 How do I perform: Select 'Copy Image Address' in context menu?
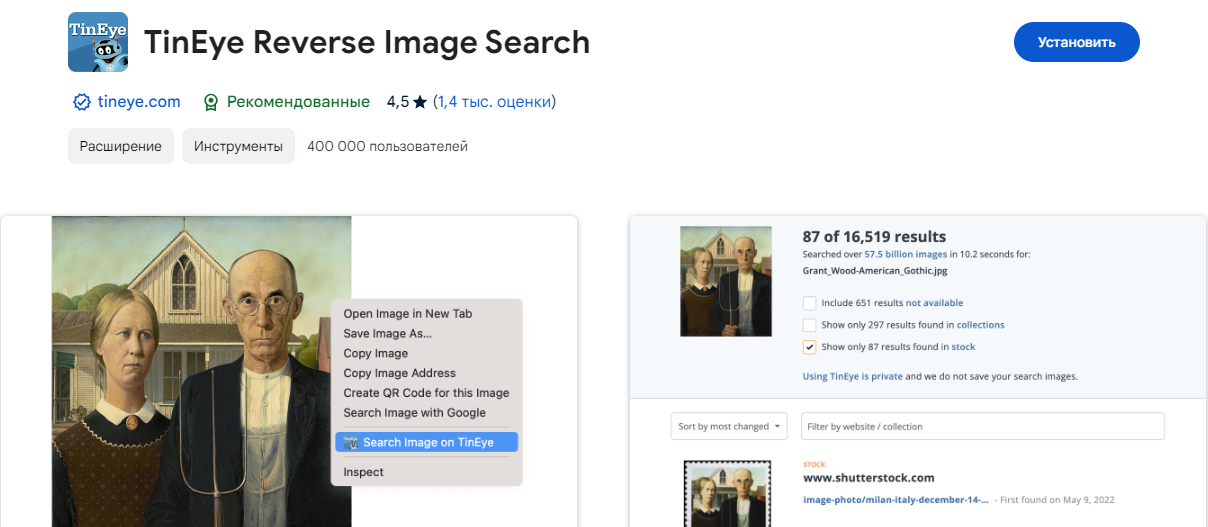(399, 373)
